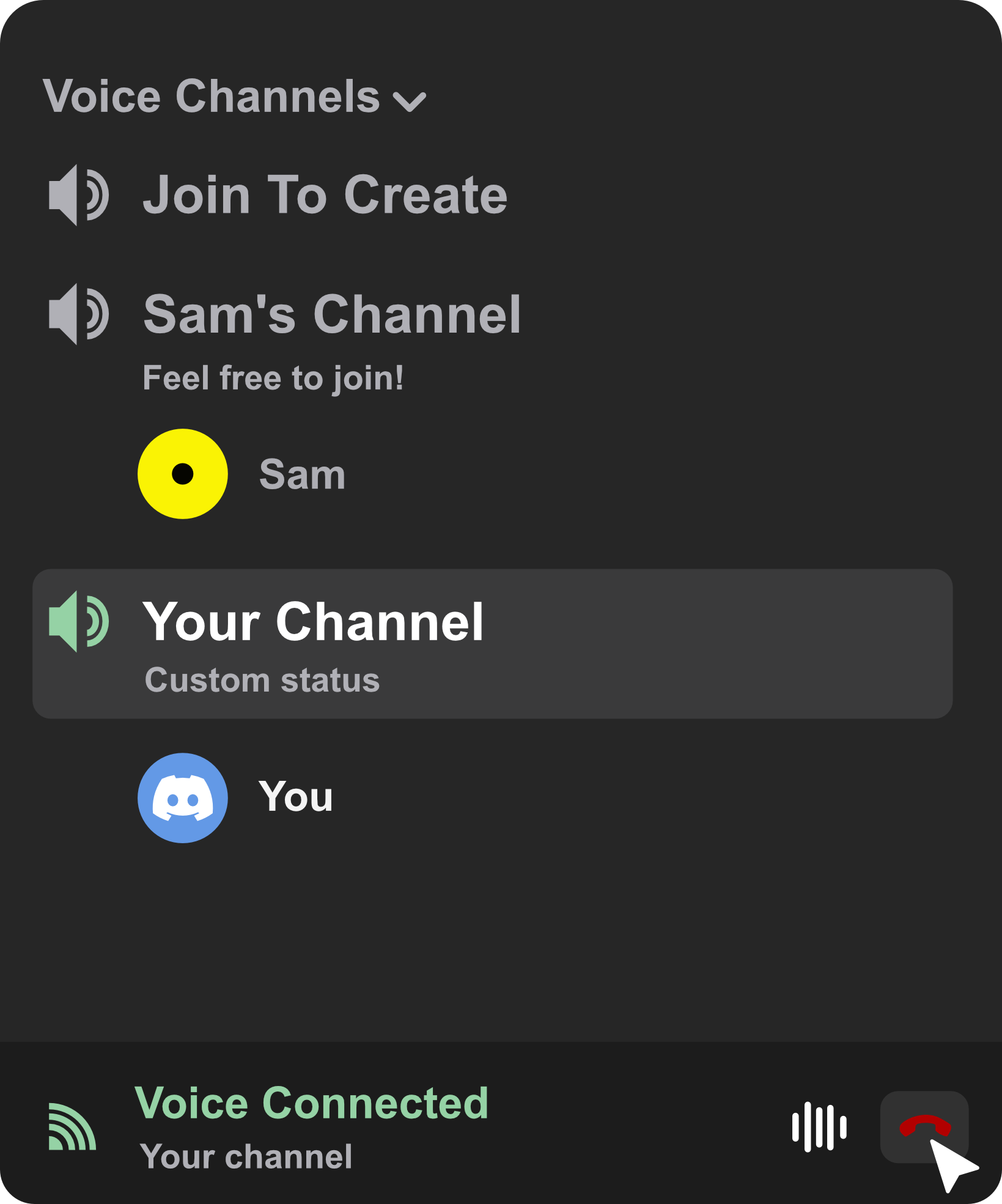
Task: Select Sam's Channel voice channel
Action: tap(332, 314)
